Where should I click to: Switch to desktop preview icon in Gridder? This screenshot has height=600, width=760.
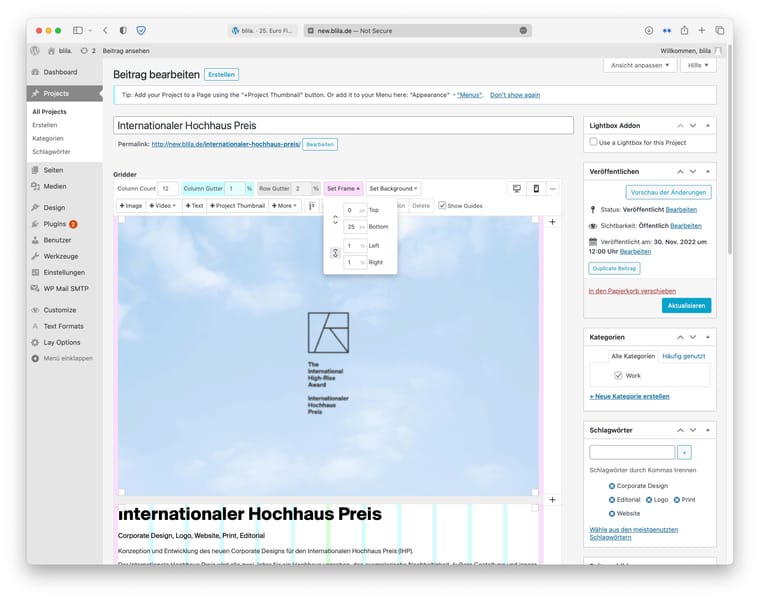click(x=517, y=188)
